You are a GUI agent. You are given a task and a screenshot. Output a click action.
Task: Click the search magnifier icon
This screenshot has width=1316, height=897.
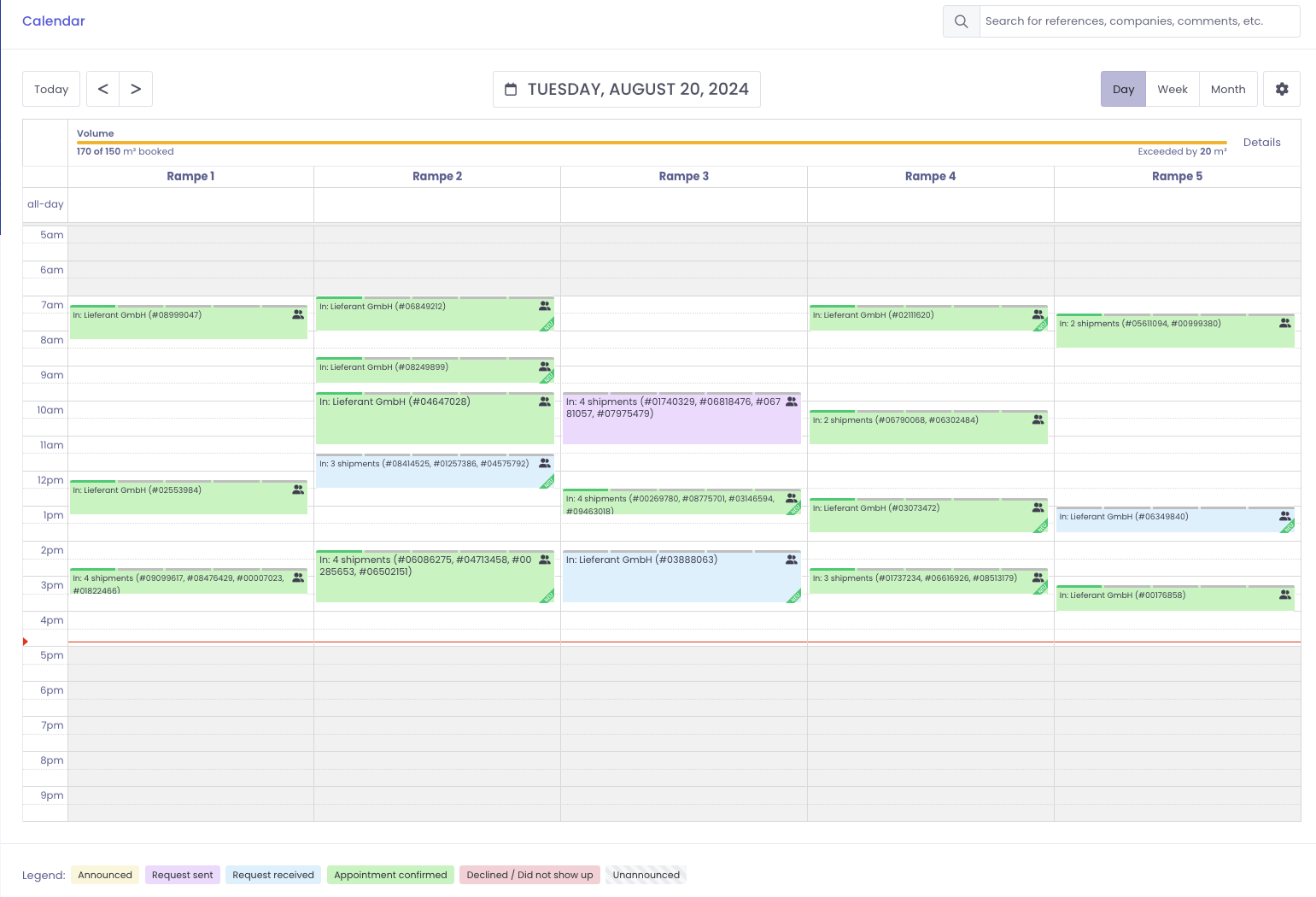[961, 21]
